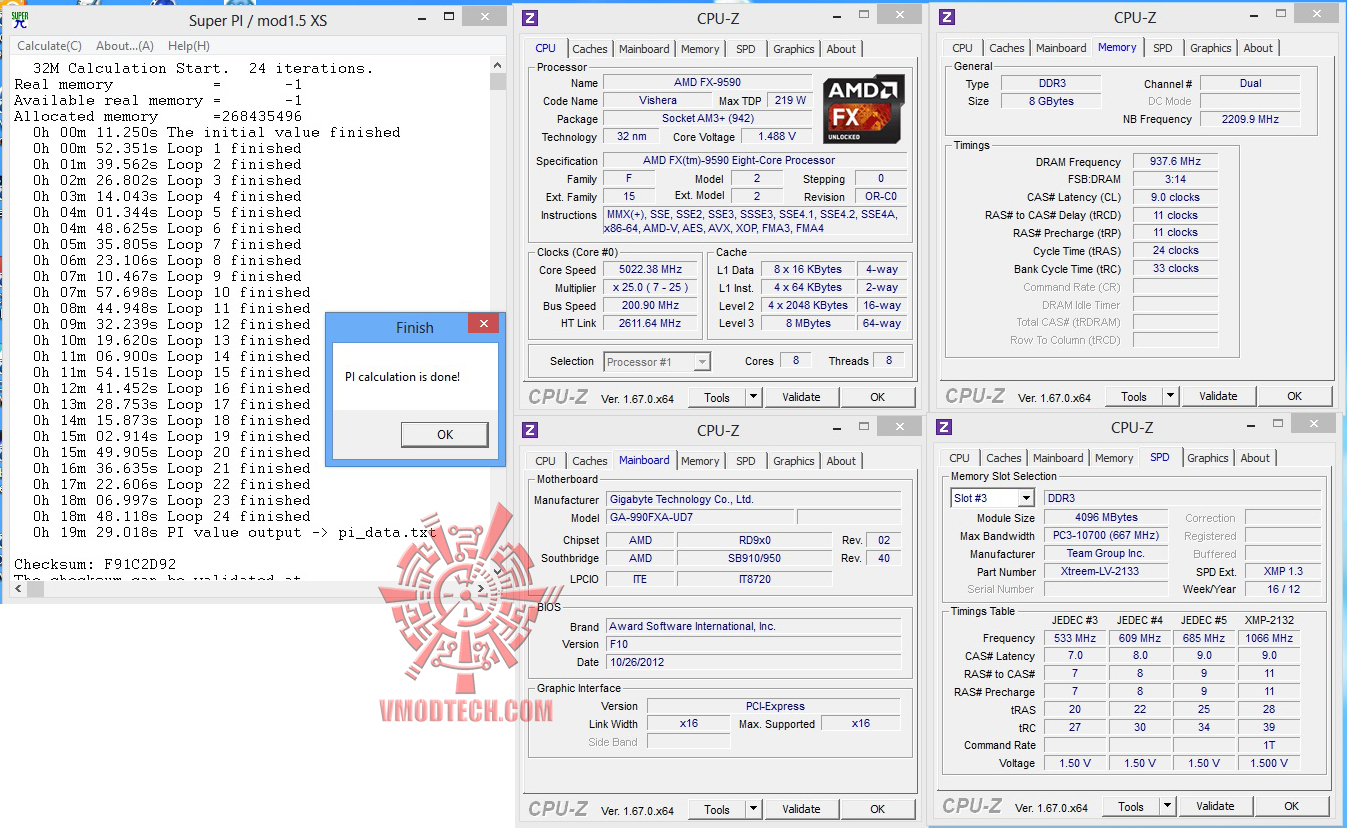Click the Core Voltage value '1.488 V'
The height and width of the screenshot is (828, 1347).
coord(777,137)
